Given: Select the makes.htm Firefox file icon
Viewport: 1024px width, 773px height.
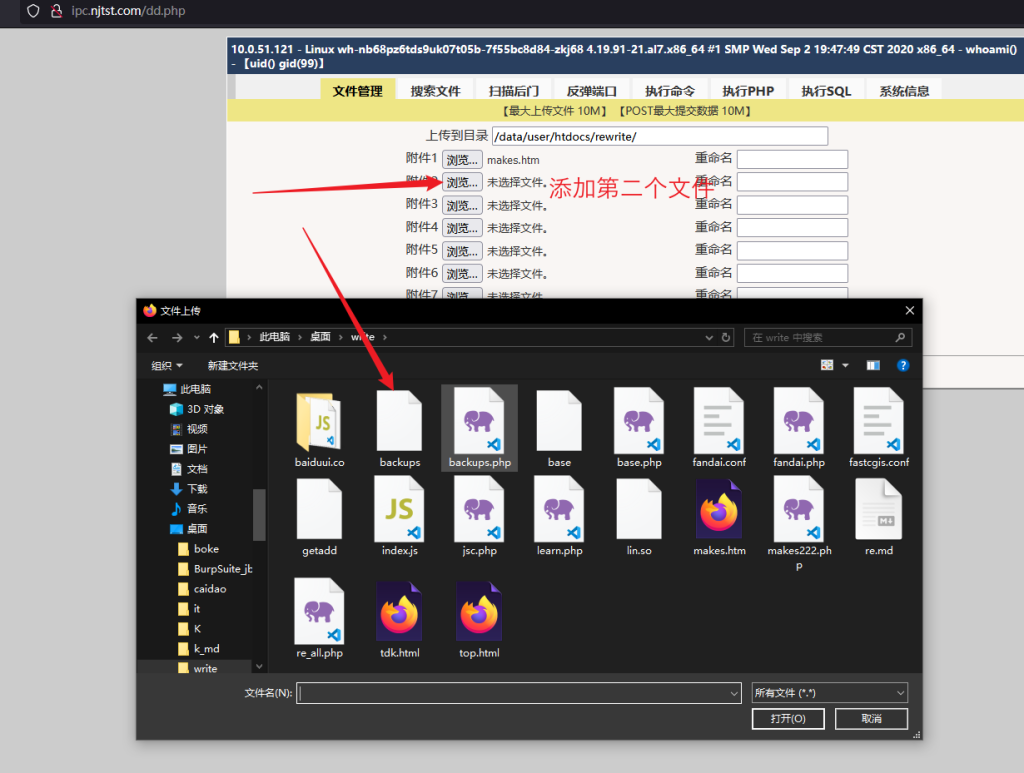Looking at the screenshot, I should [719, 508].
